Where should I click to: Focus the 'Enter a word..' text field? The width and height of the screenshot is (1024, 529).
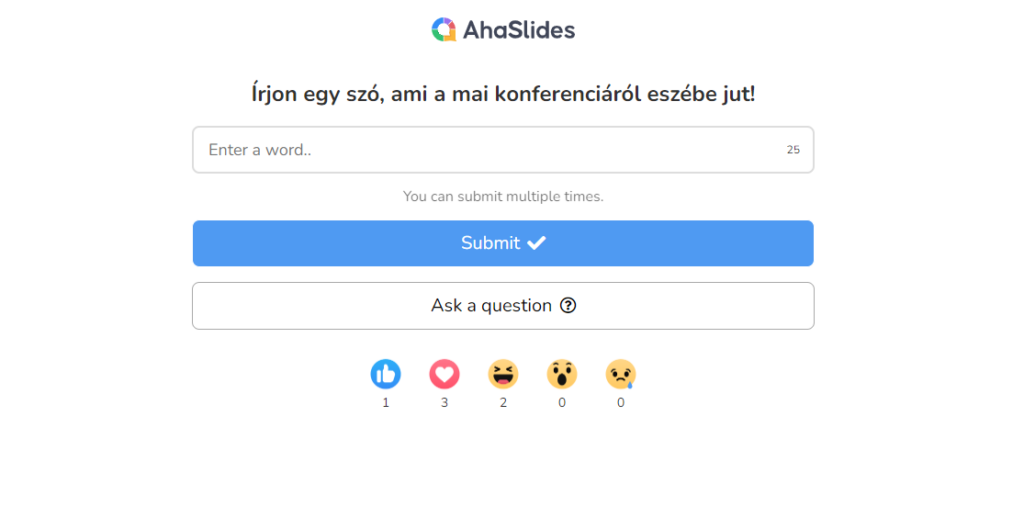(503, 150)
